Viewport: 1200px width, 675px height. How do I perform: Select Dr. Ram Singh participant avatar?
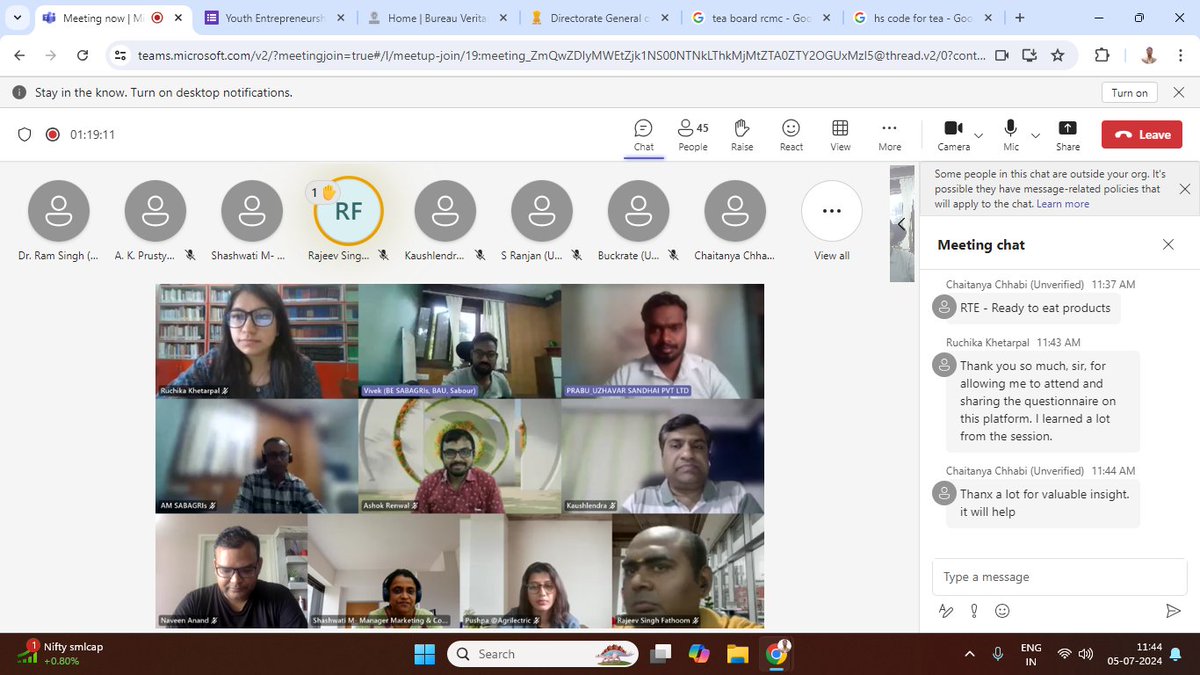point(59,211)
